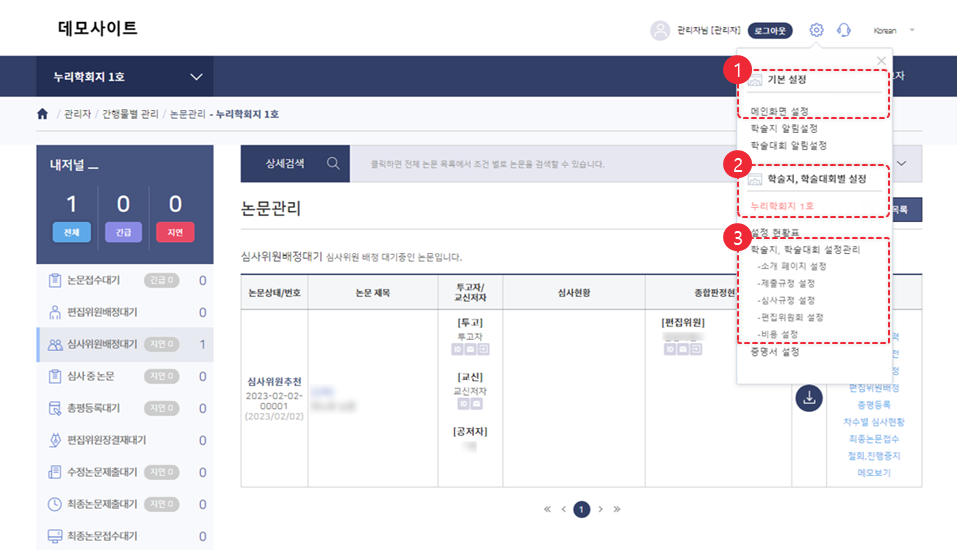
Task: Select 메인화면 설정 in settings menu
Action: pos(779,111)
